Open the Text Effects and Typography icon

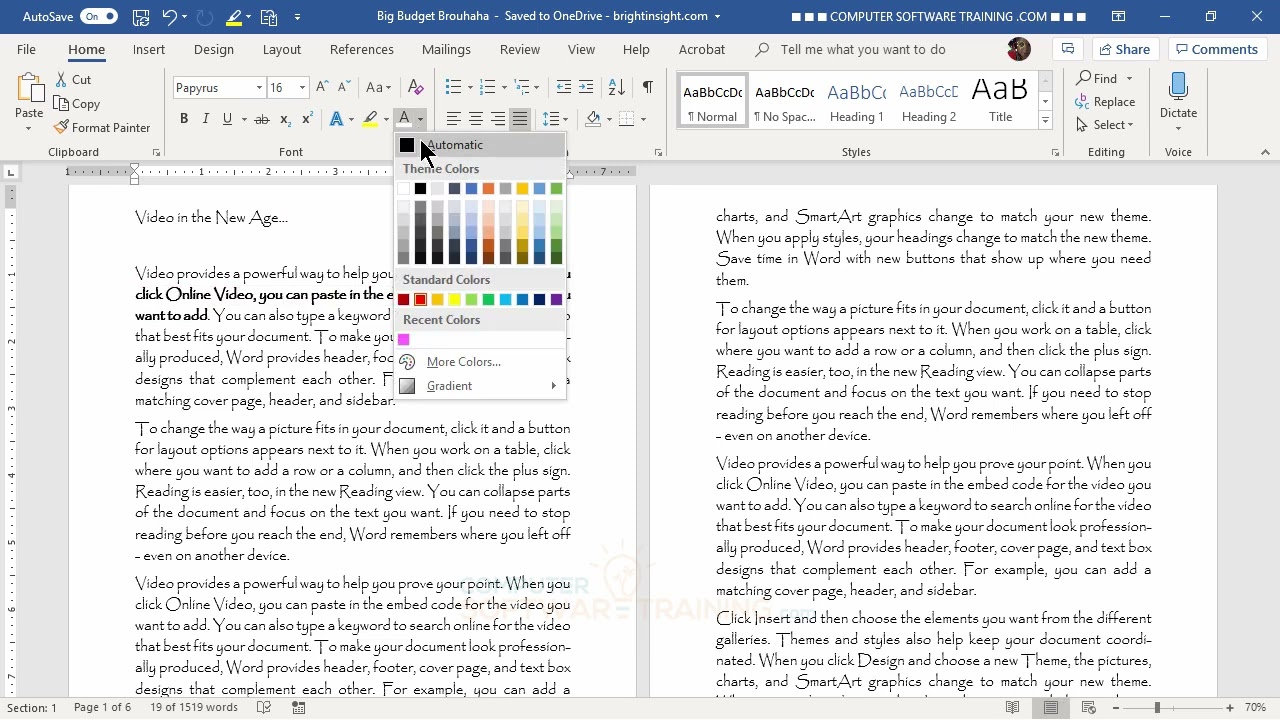[x=336, y=120]
